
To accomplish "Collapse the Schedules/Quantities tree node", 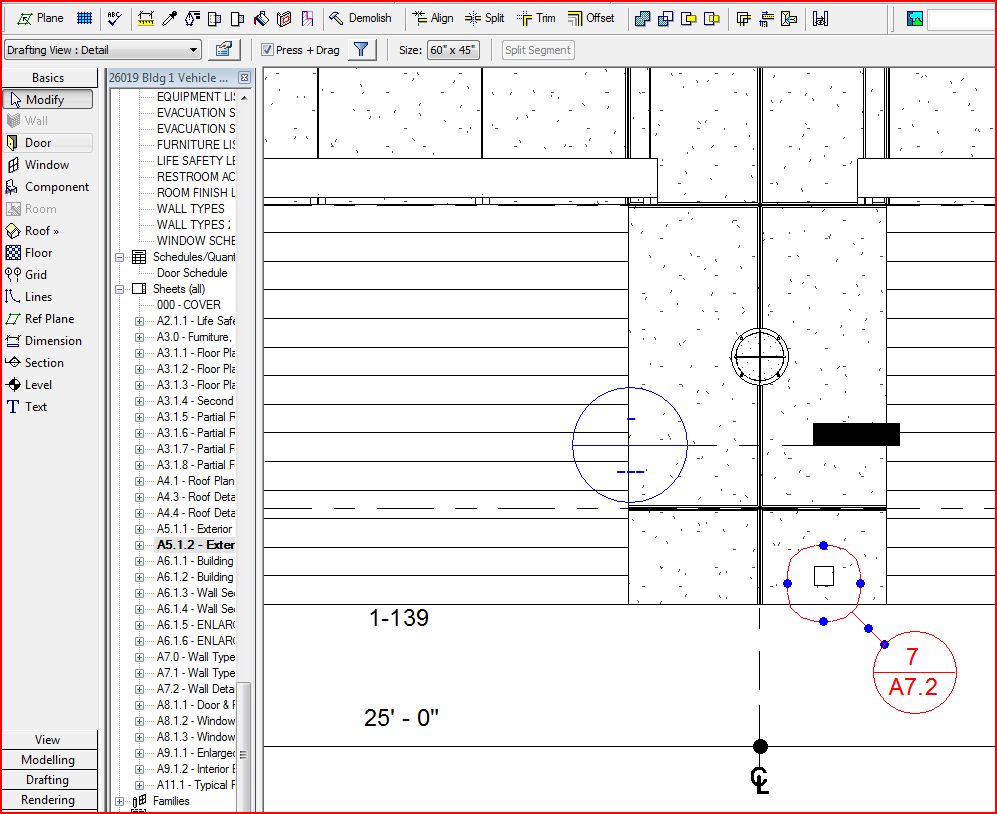I will (120, 257).
